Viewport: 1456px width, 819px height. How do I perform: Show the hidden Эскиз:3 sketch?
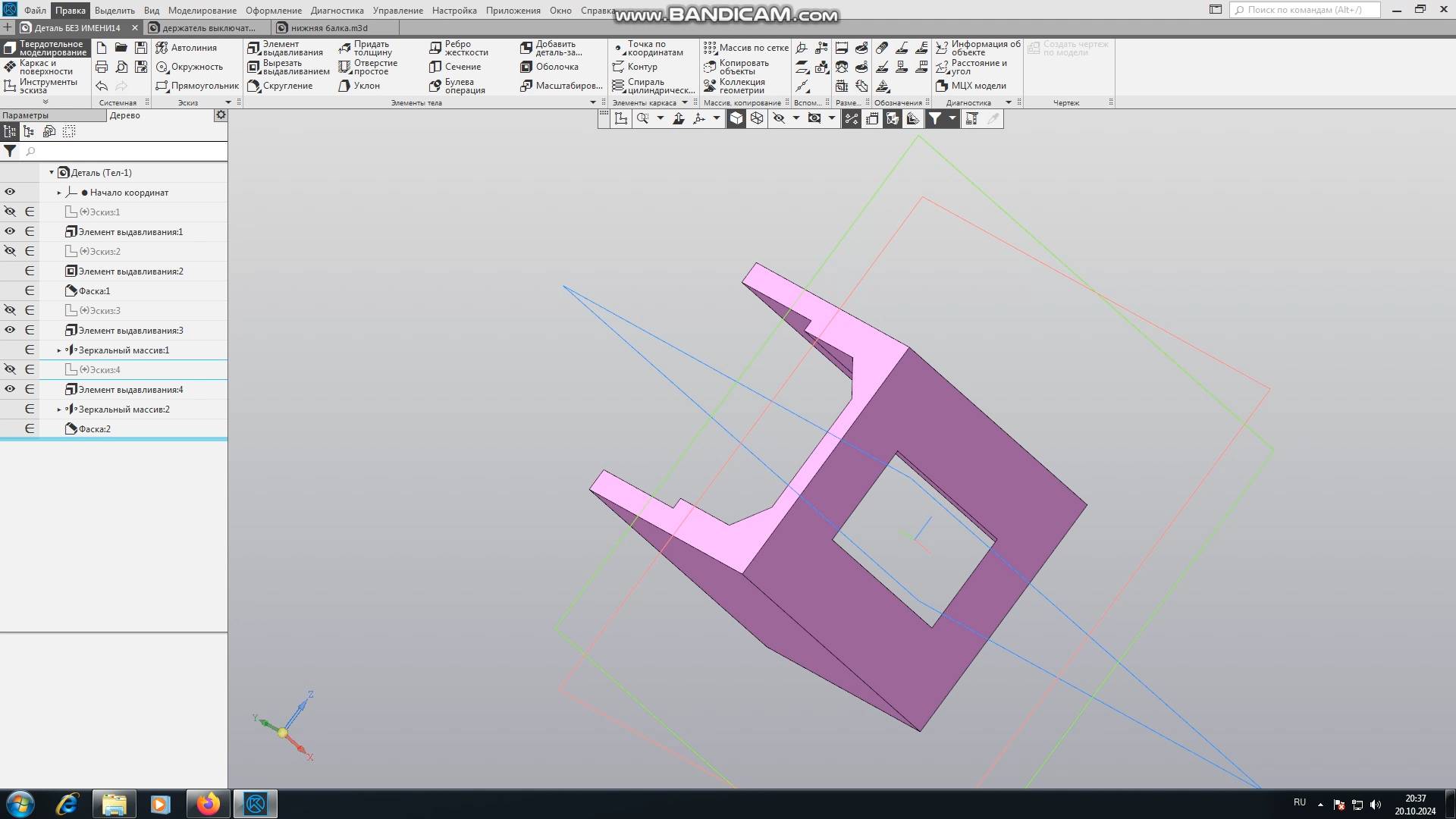pyautogui.click(x=10, y=310)
